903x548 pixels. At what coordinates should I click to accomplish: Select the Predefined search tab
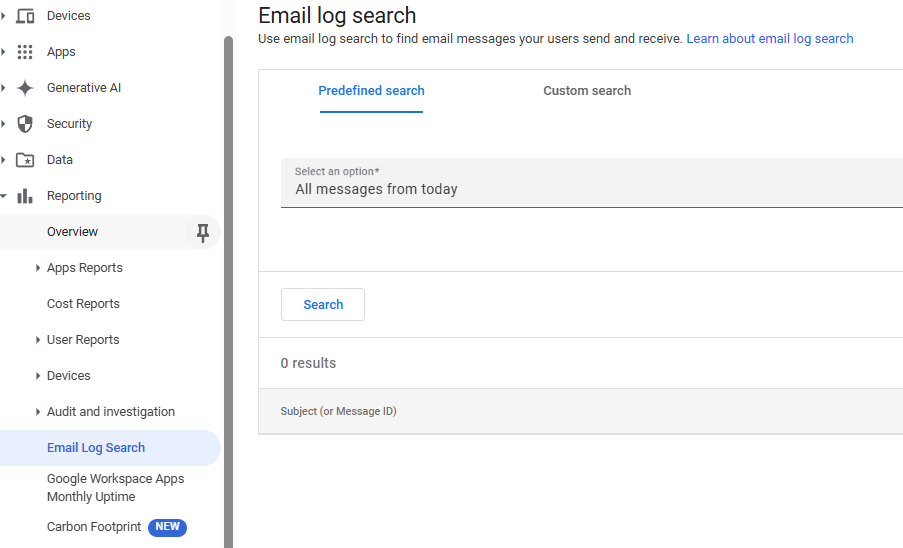coord(371,91)
